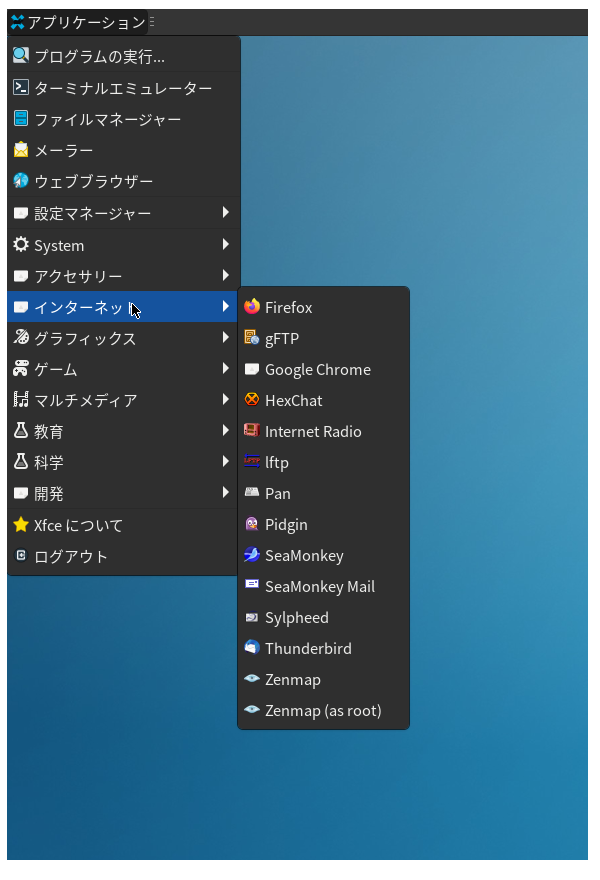The width and height of the screenshot is (600, 880).
Task: Click the Thunderbird icon
Action: coord(252,647)
